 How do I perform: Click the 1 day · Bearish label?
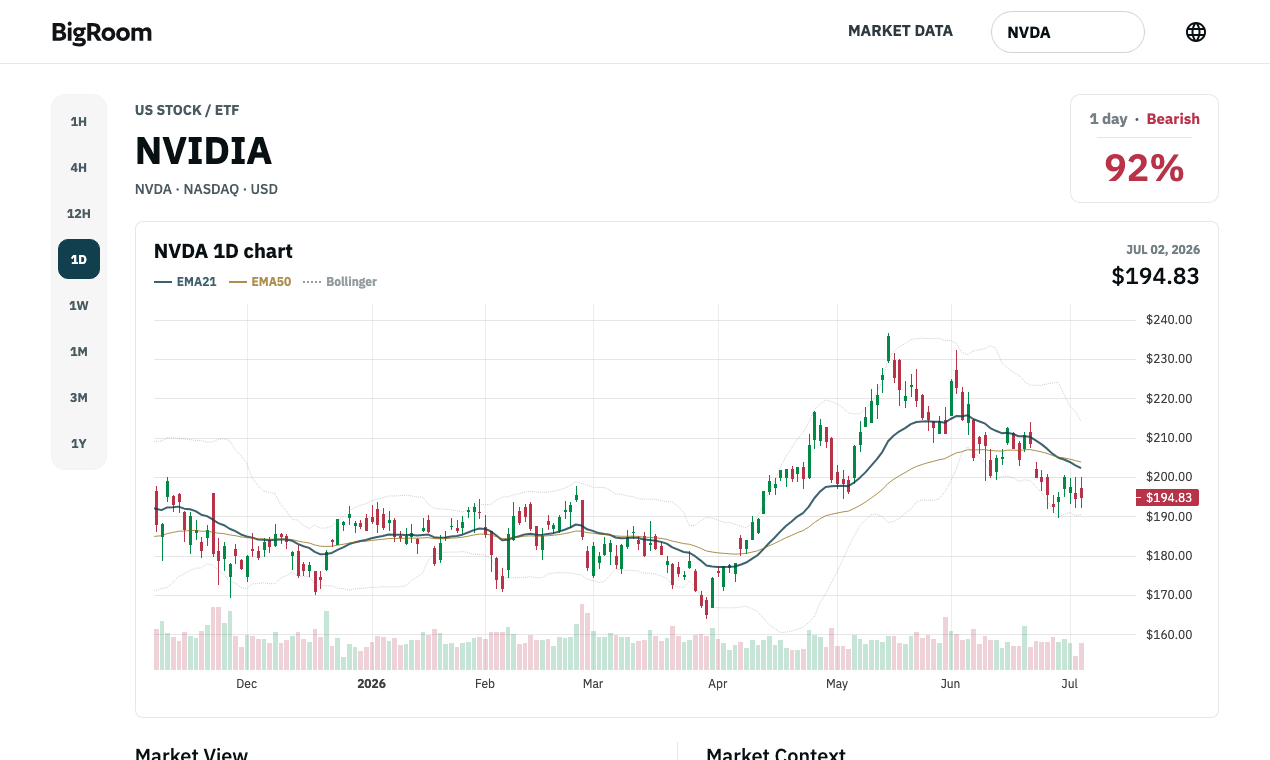coord(1144,119)
